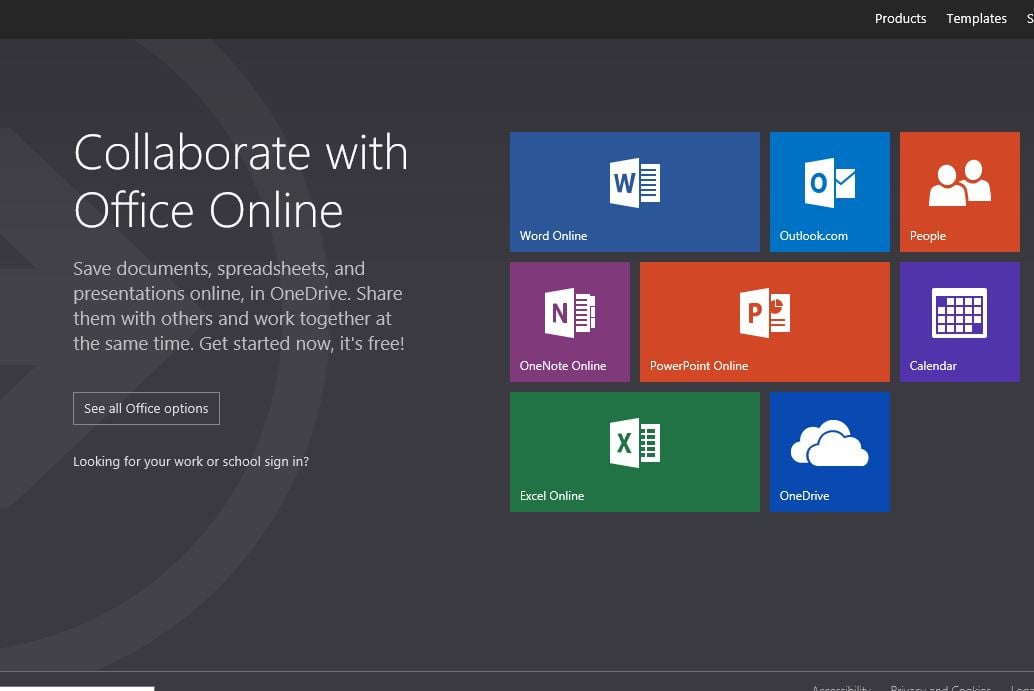
Task: Click the Calendar label text
Action: tap(933, 365)
